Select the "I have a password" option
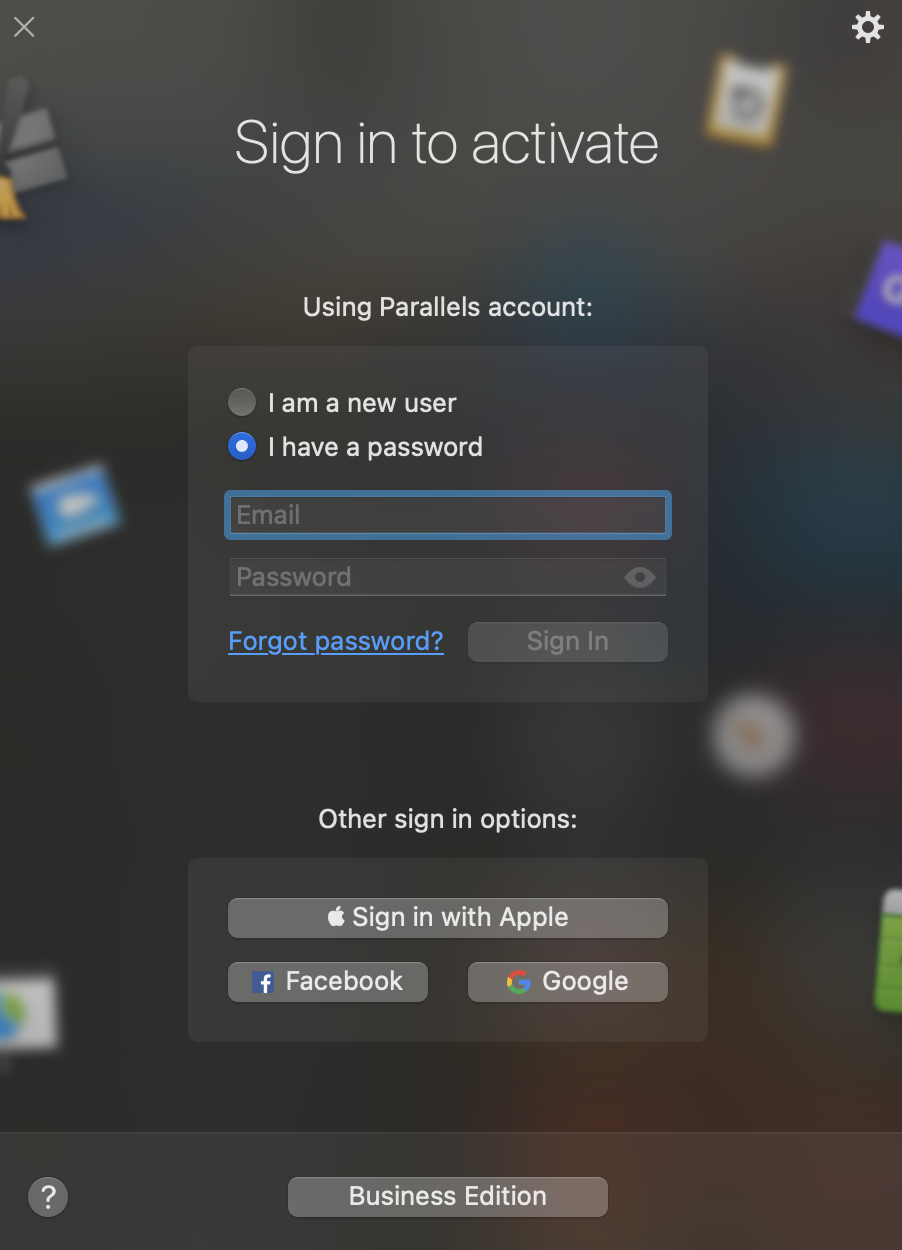 pos(242,447)
